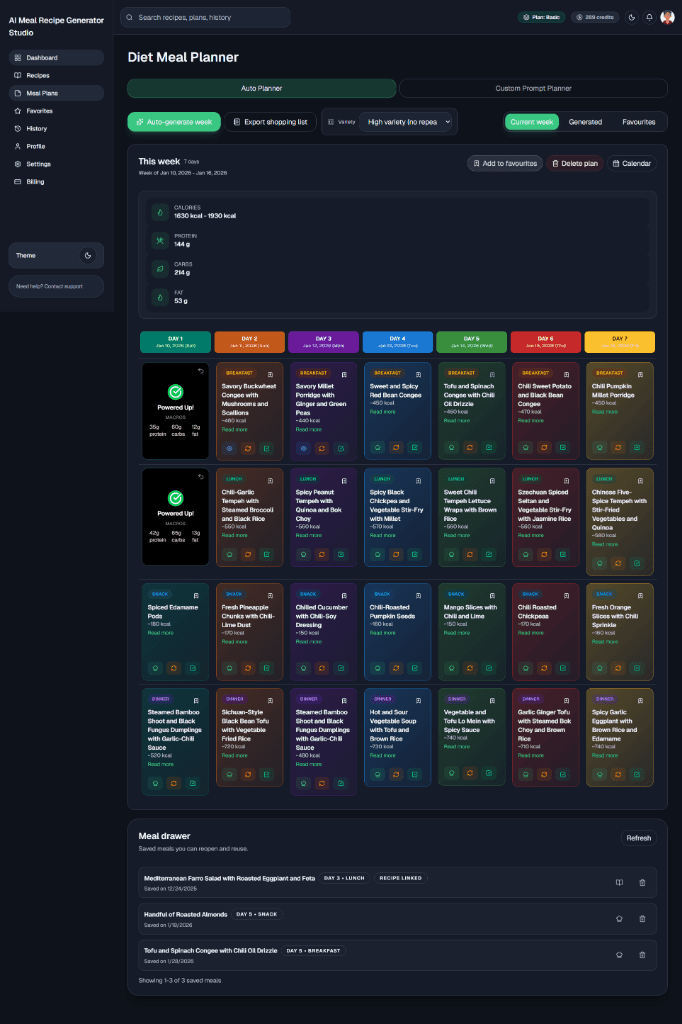Toggle dark mode moon icon in the top bar
682x1024 pixels.
pos(632,17)
